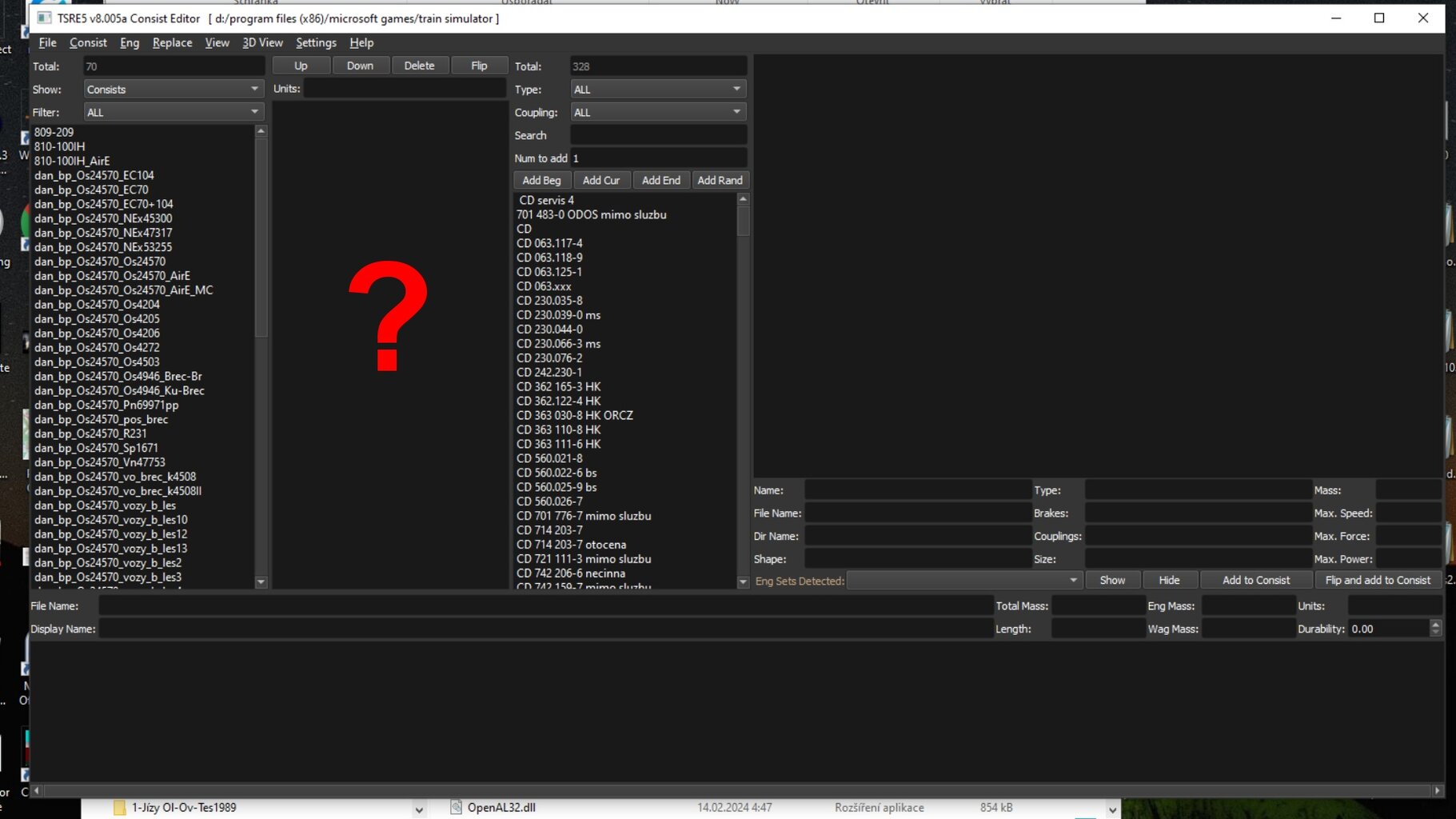The height and width of the screenshot is (819, 1456).
Task: Expand the Show Consists dropdown
Action: click(x=173, y=90)
